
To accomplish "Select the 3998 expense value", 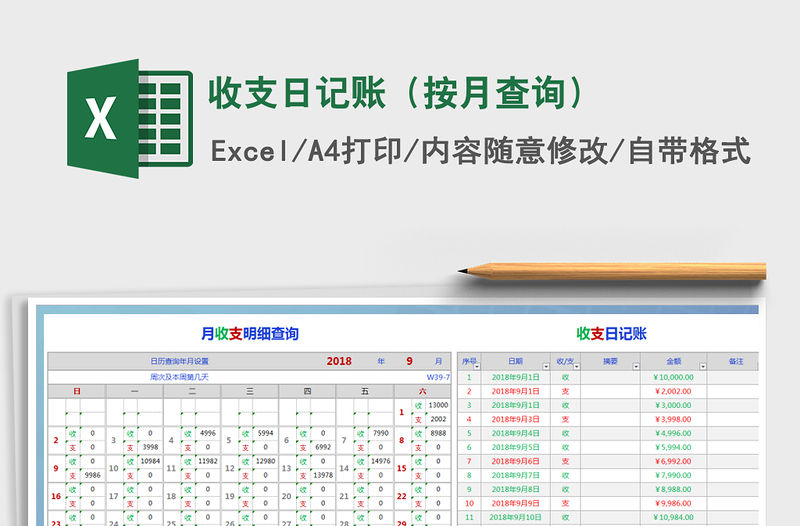I will point(150,447).
